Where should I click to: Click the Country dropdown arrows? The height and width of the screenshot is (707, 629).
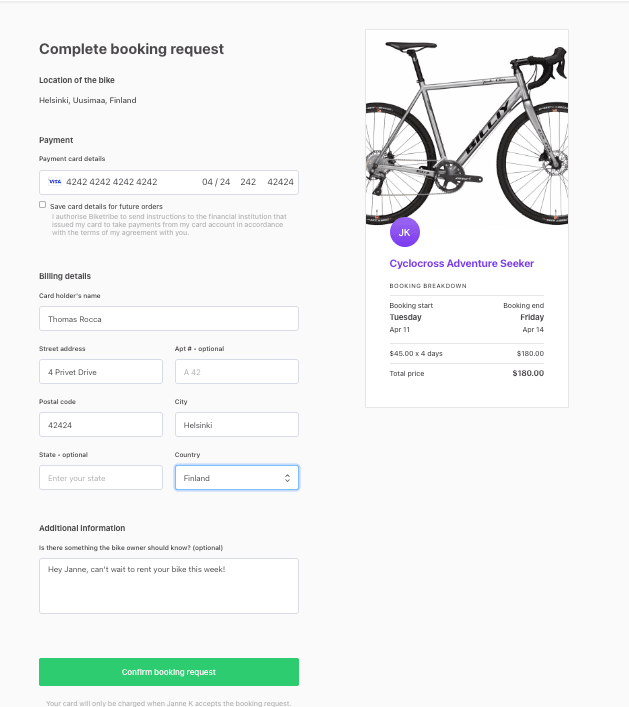(287, 478)
